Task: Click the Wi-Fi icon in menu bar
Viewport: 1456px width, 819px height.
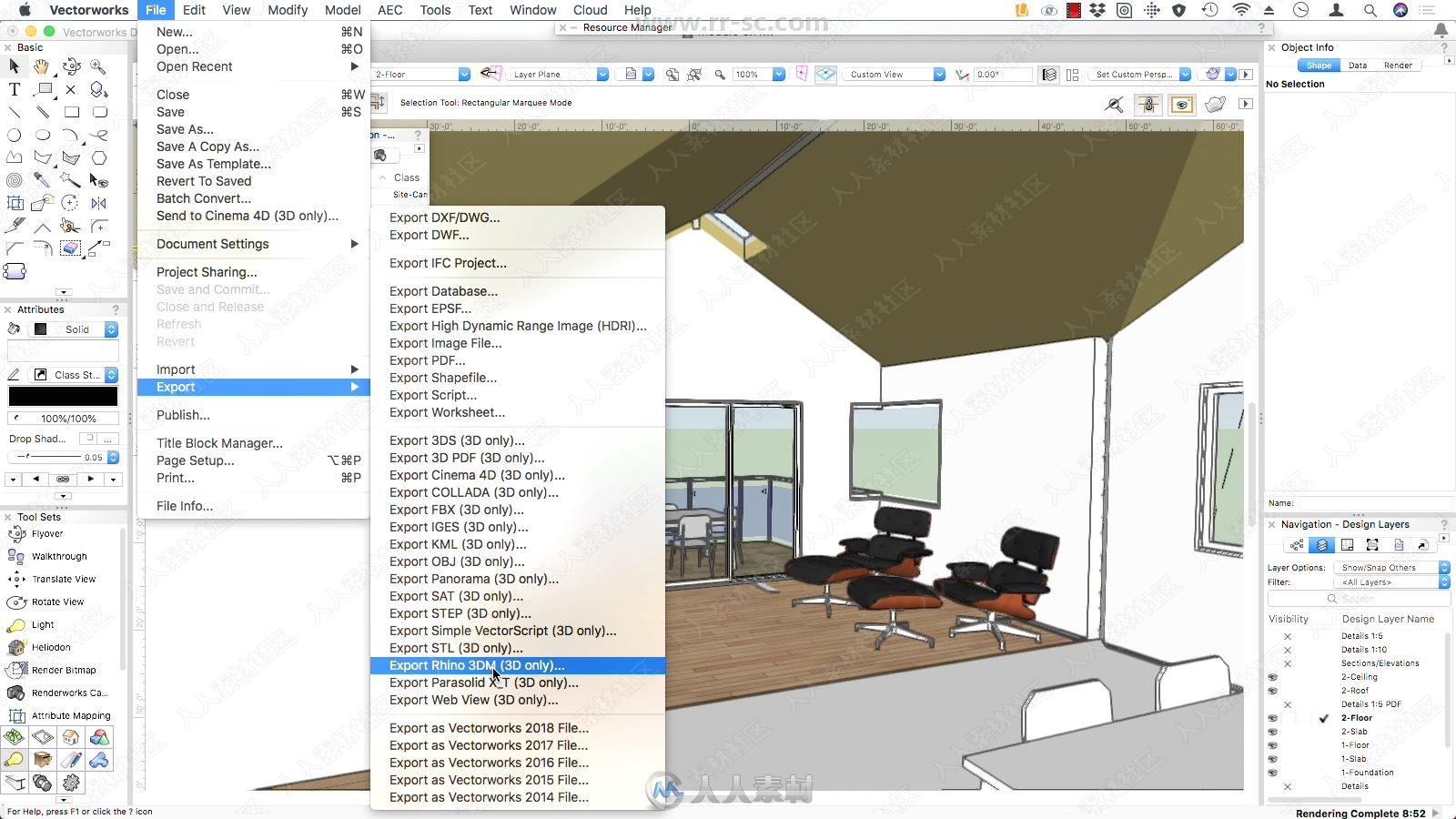Action: tap(1241, 10)
